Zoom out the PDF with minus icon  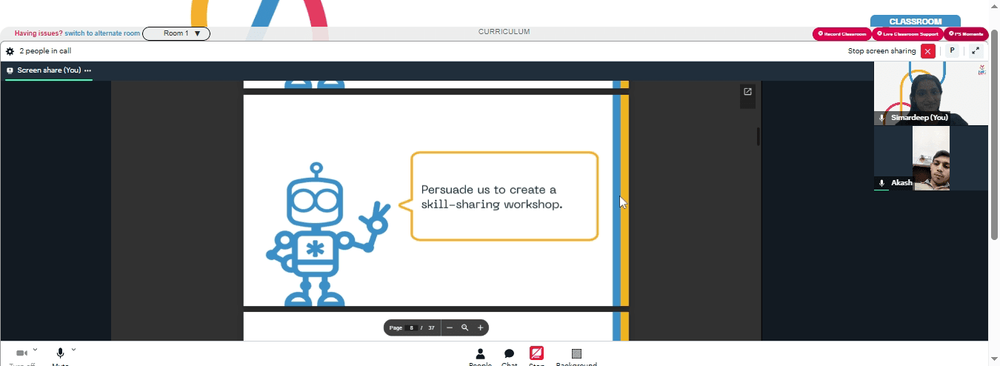pos(450,328)
